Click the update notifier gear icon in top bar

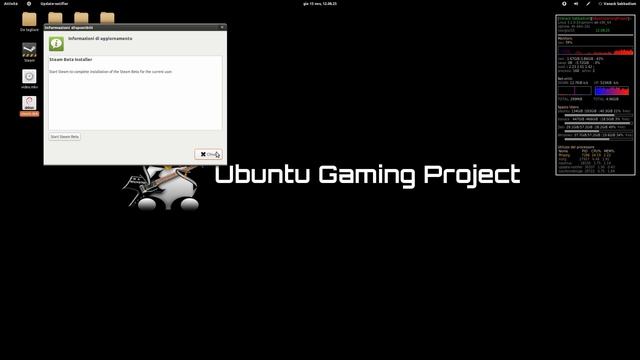(29, 4)
